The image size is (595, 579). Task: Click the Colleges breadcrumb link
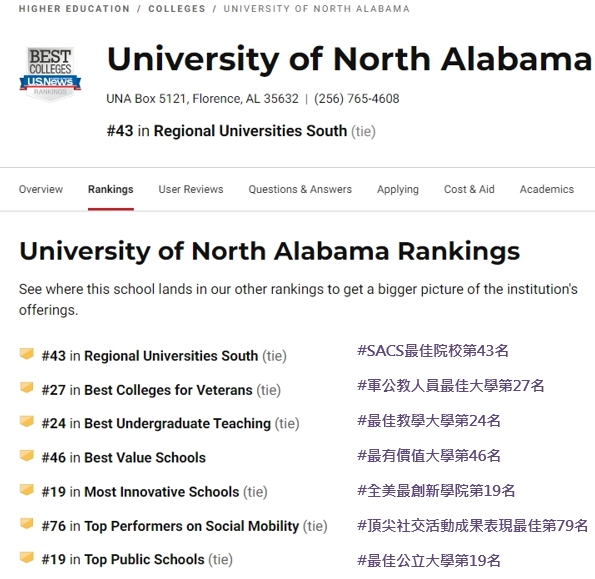pyautogui.click(x=177, y=9)
